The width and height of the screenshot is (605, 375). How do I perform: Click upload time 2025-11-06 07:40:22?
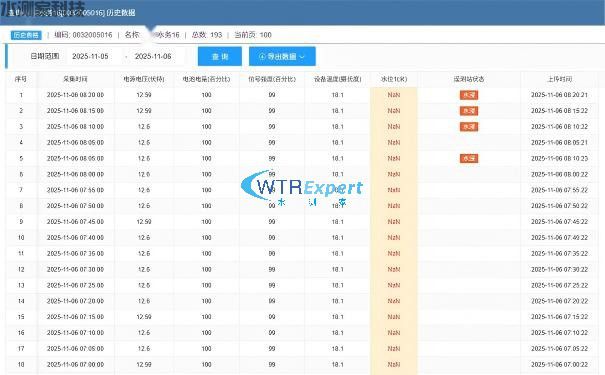[x=559, y=238]
